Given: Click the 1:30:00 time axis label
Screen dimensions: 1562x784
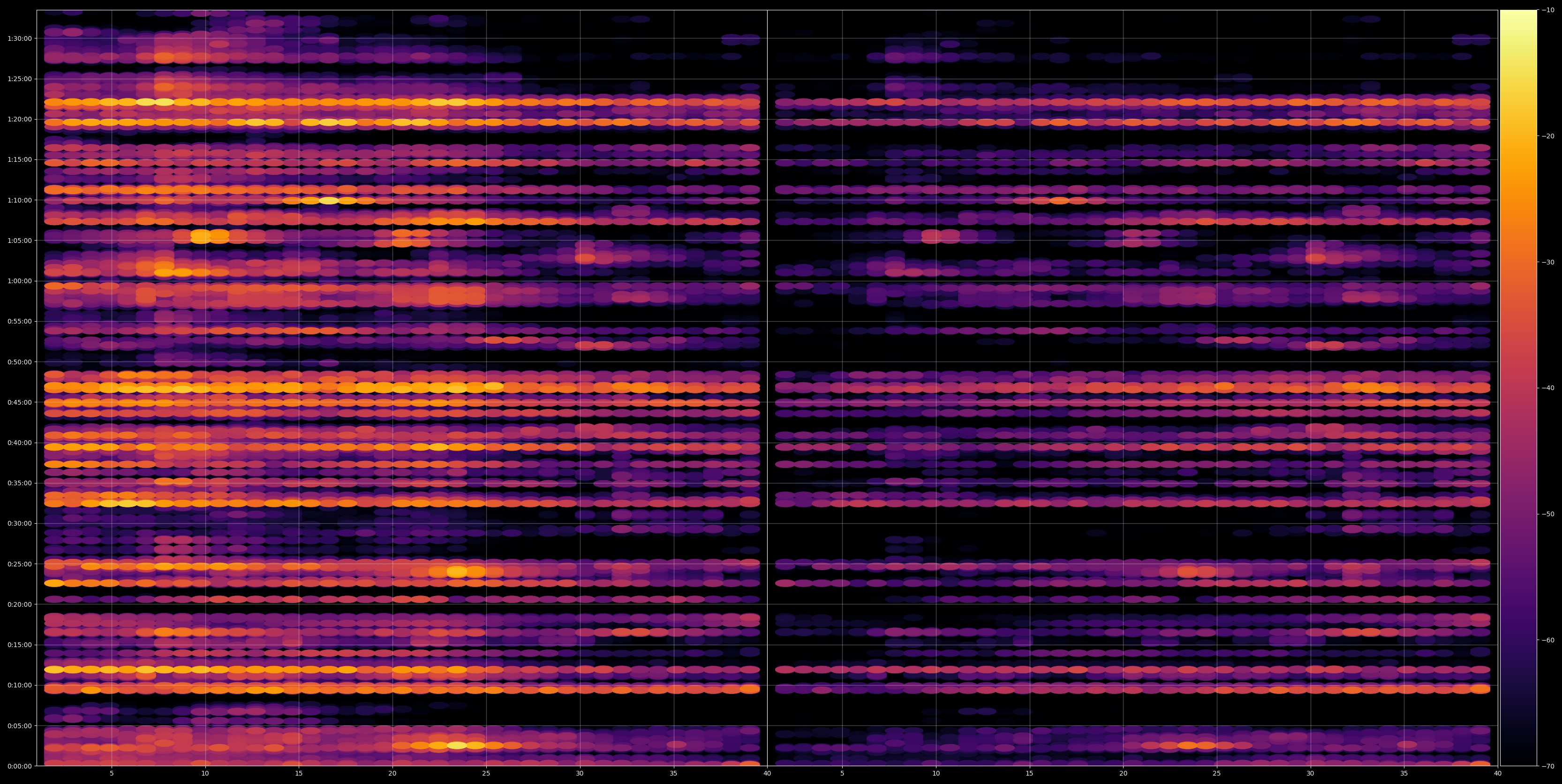Looking at the screenshot, I should coord(19,38).
